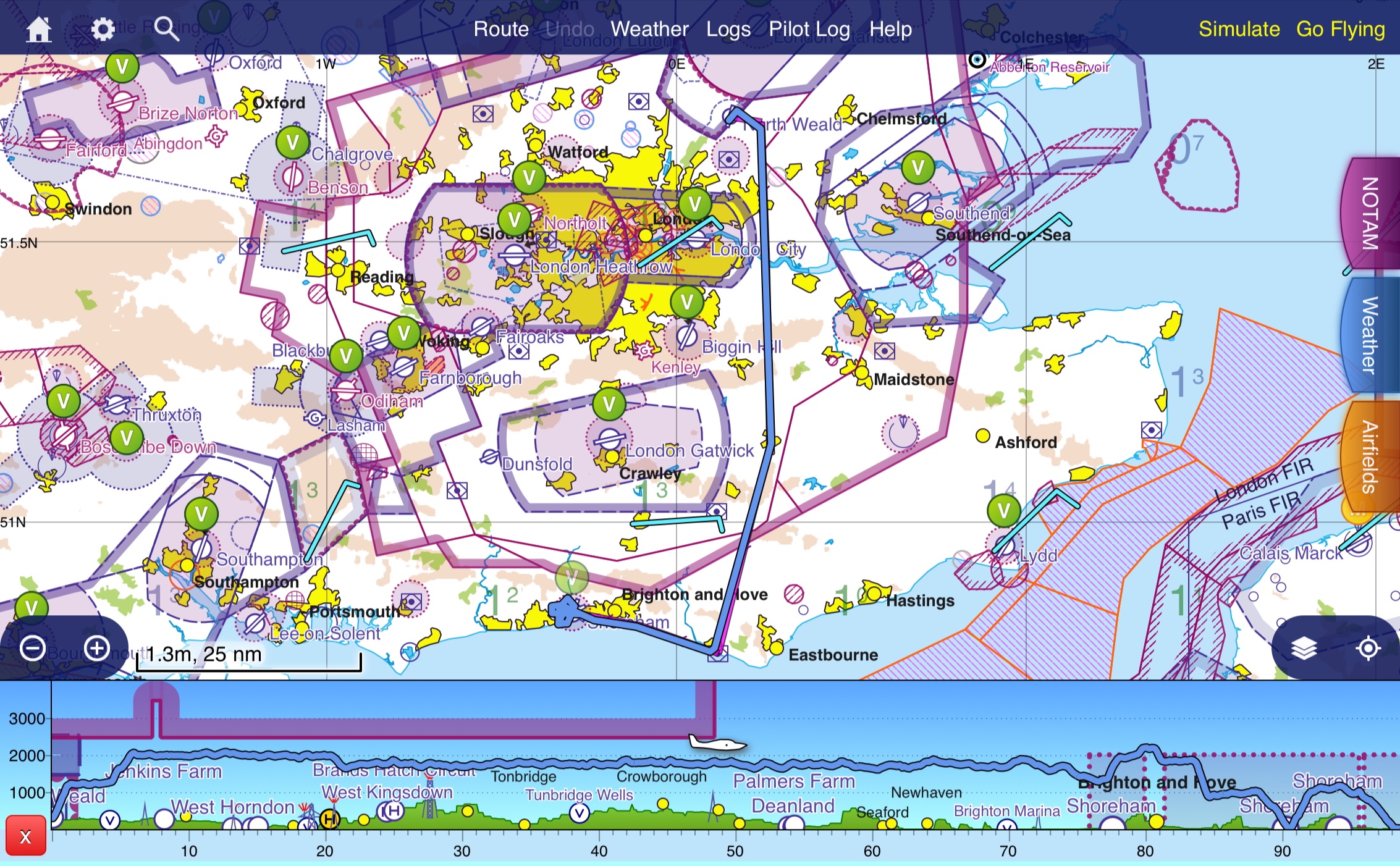This screenshot has height=866, width=1400.
Task: Open settings with the gear icon
Action: pyautogui.click(x=103, y=29)
